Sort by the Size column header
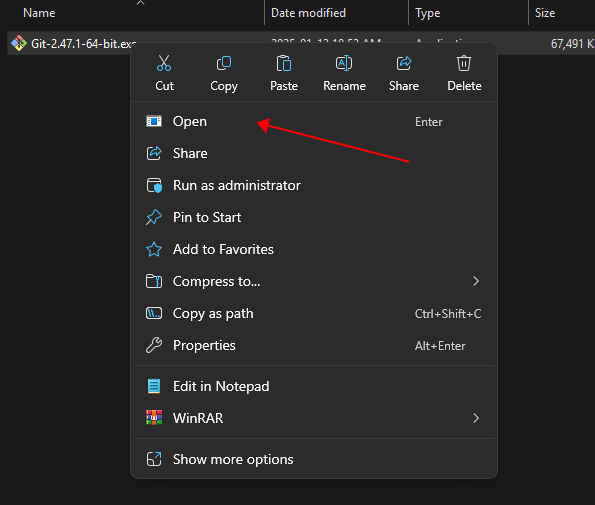This screenshot has height=505, width=595. pos(545,13)
